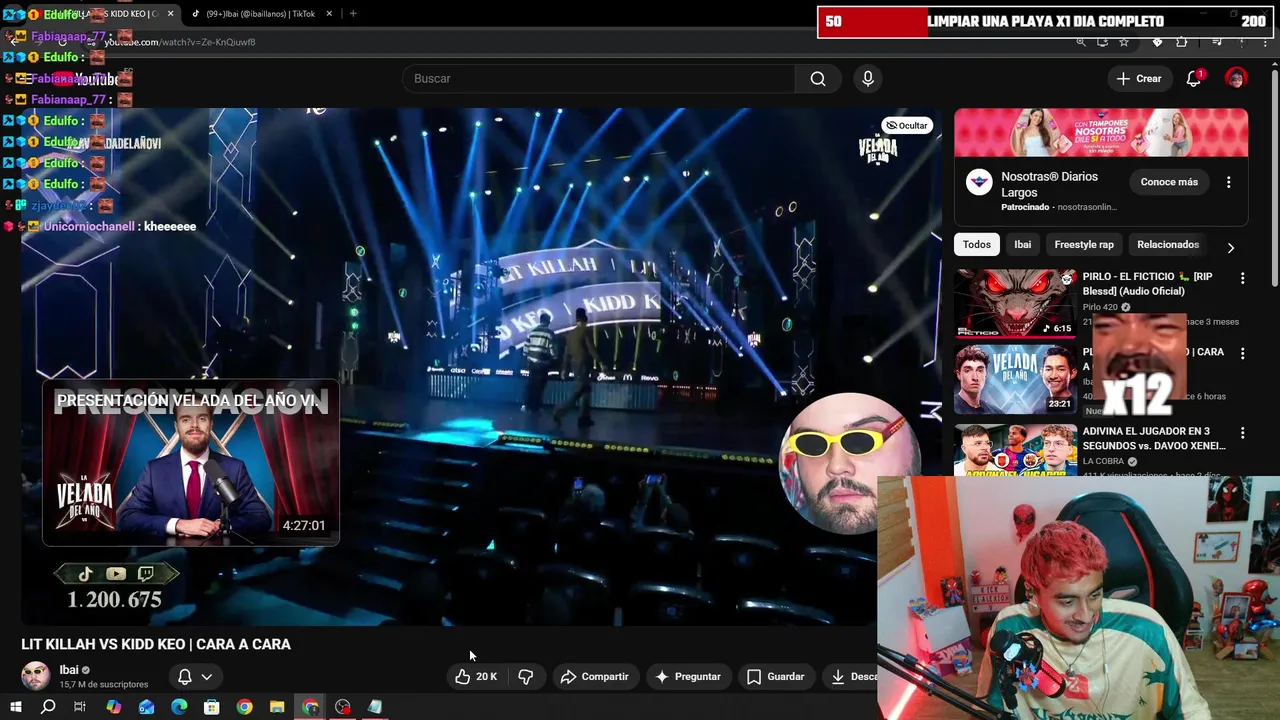Open OBS Studio from taskbar

(343, 708)
